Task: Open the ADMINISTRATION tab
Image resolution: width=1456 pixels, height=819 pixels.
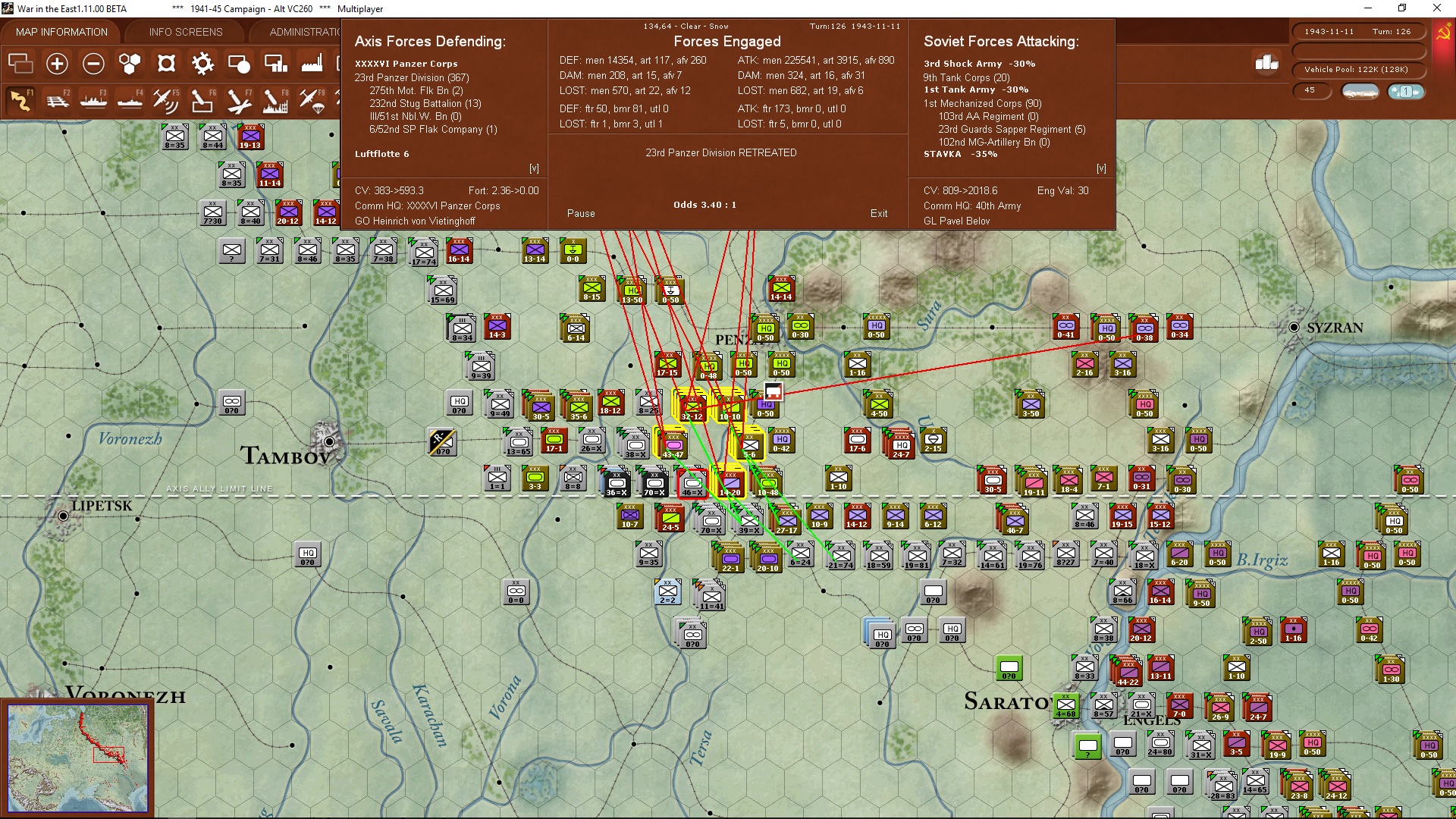Action: click(x=304, y=32)
